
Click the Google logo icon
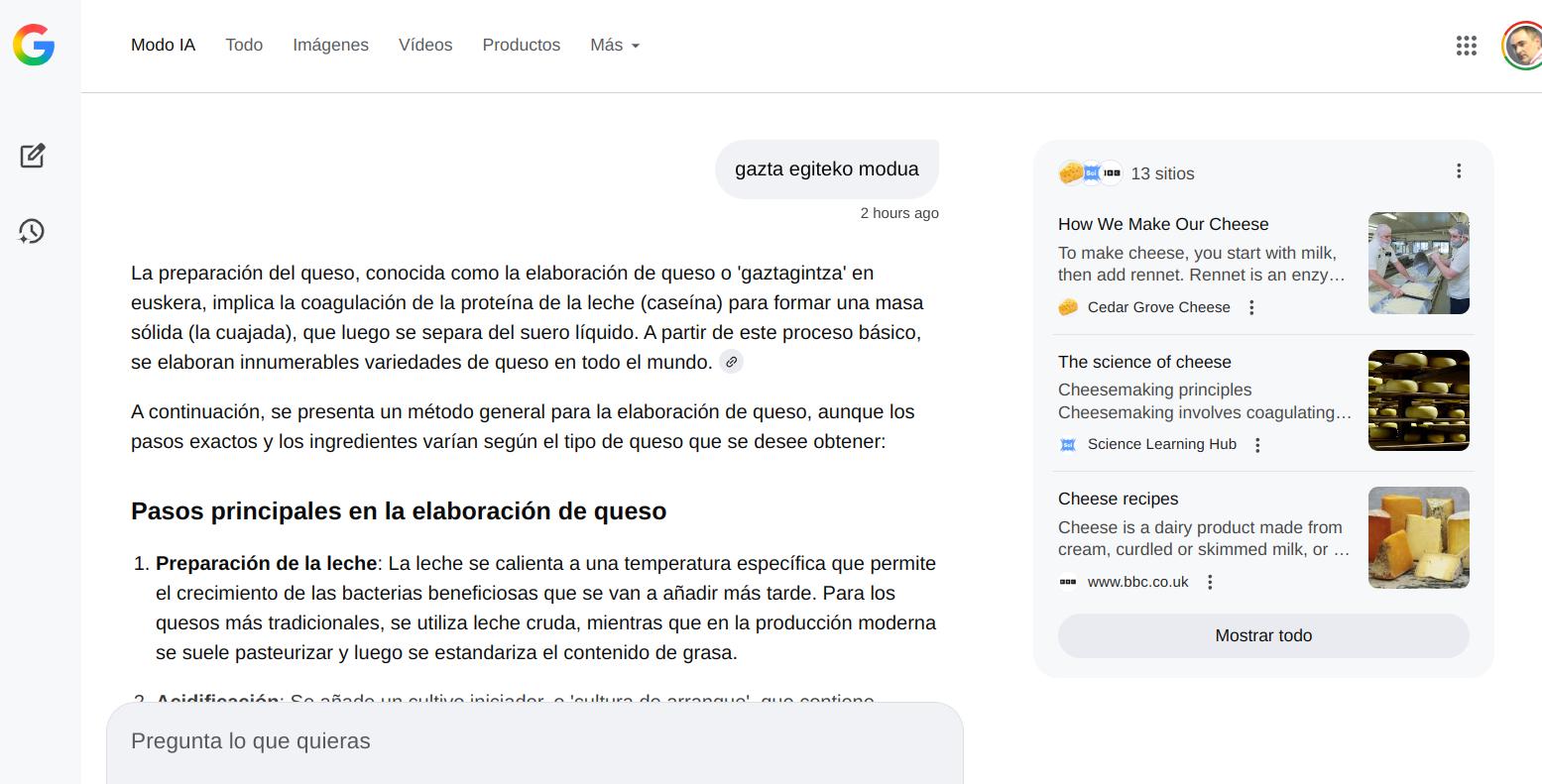(x=34, y=46)
